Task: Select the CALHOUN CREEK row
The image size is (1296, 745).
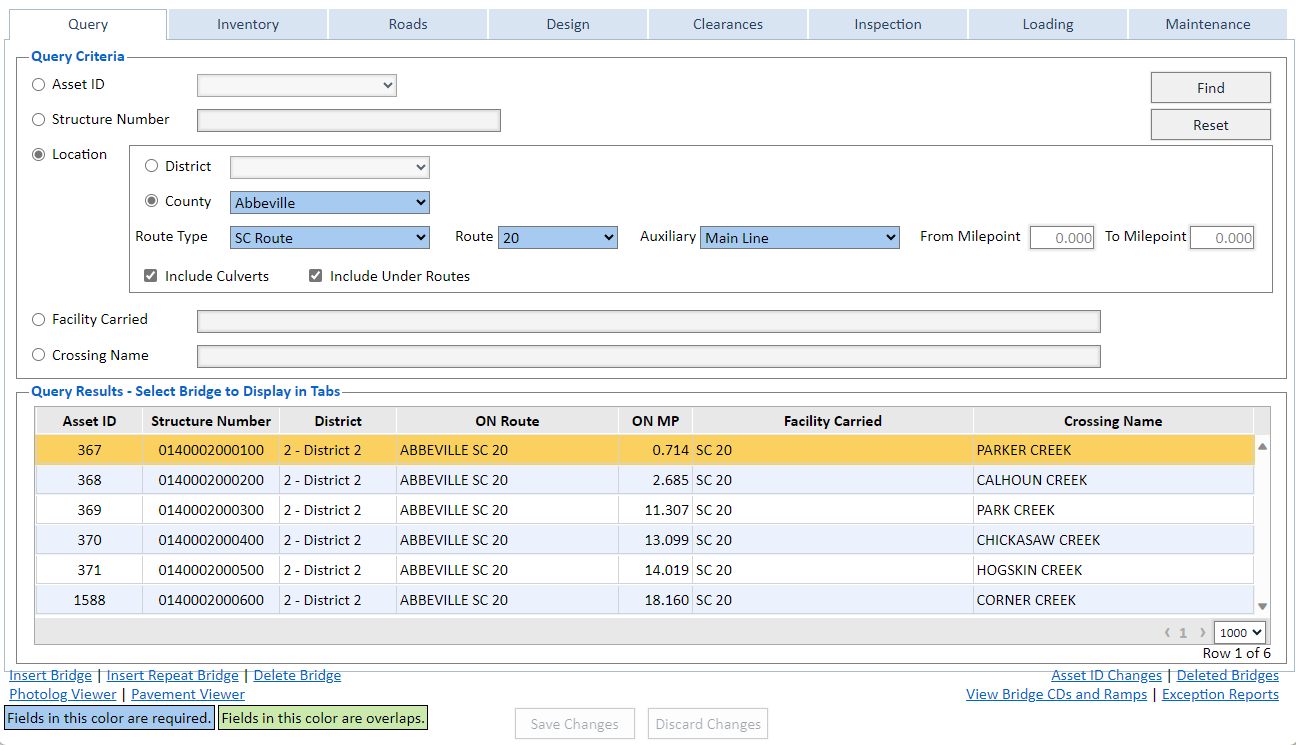Action: 645,480
